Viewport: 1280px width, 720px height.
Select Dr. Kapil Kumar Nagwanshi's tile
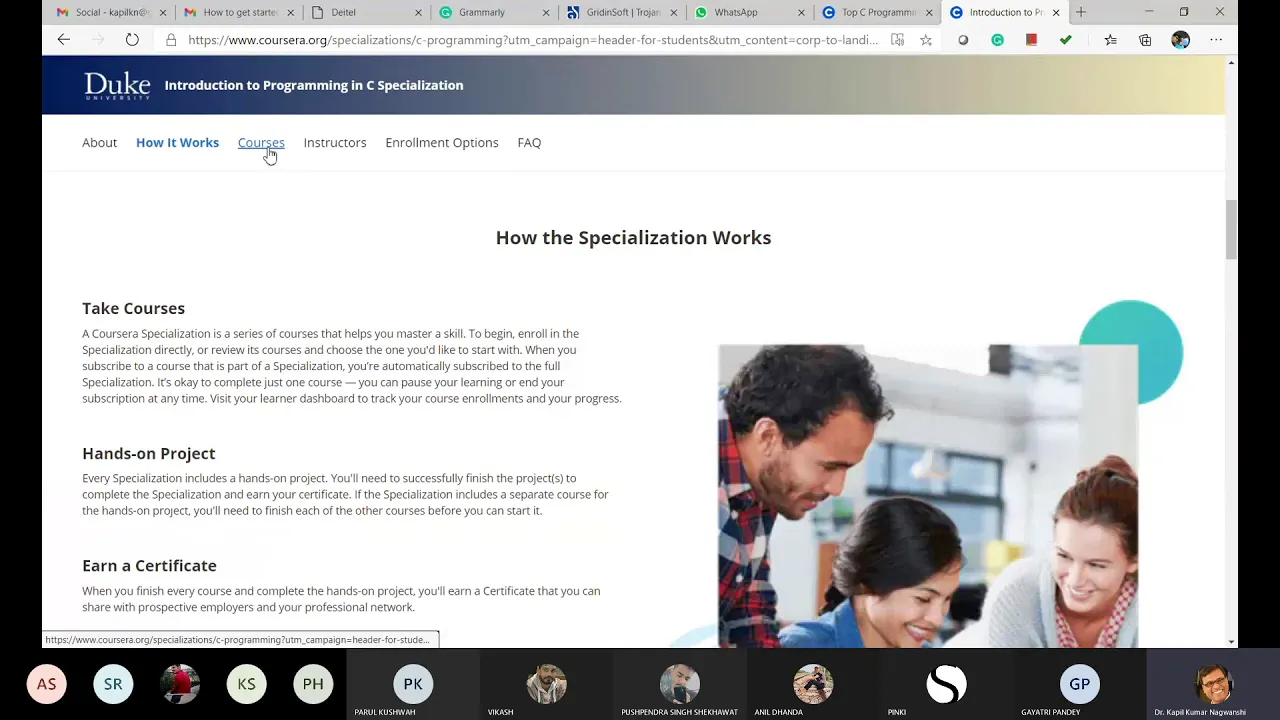pos(1213,684)
